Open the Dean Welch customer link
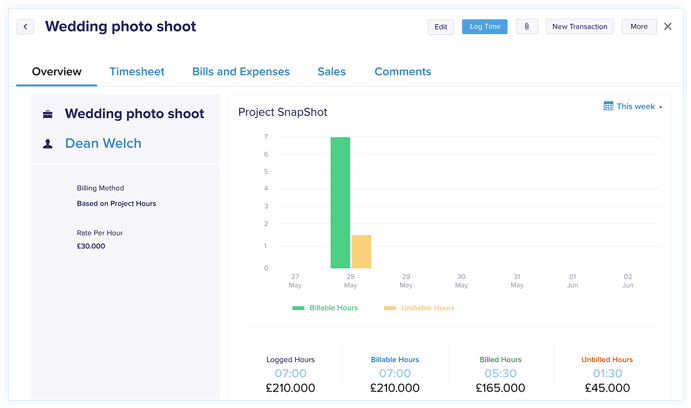 103,143
